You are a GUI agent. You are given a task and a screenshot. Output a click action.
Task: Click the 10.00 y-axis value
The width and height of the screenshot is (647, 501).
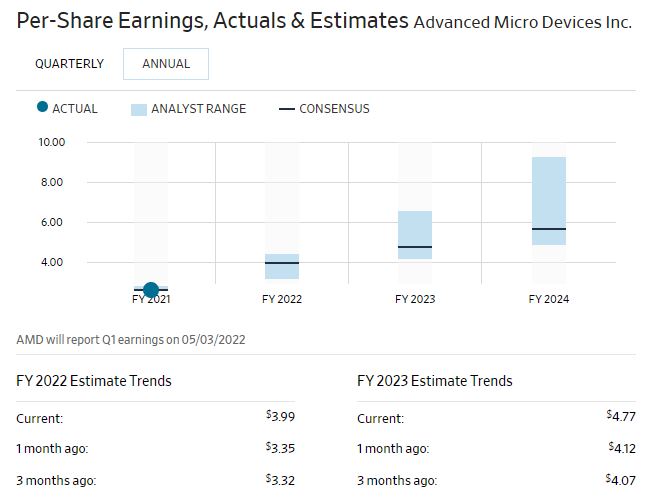click(52, 142)
